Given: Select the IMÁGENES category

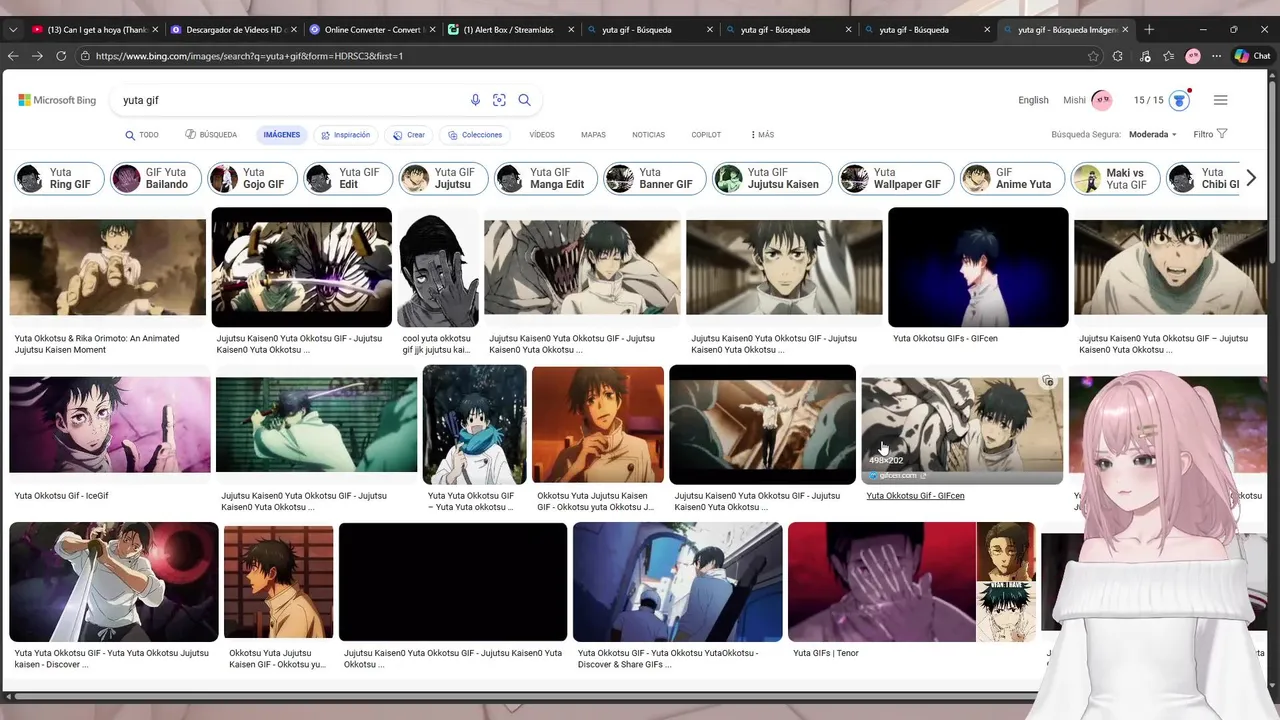Looking at the screenshot, I should 282,135.
